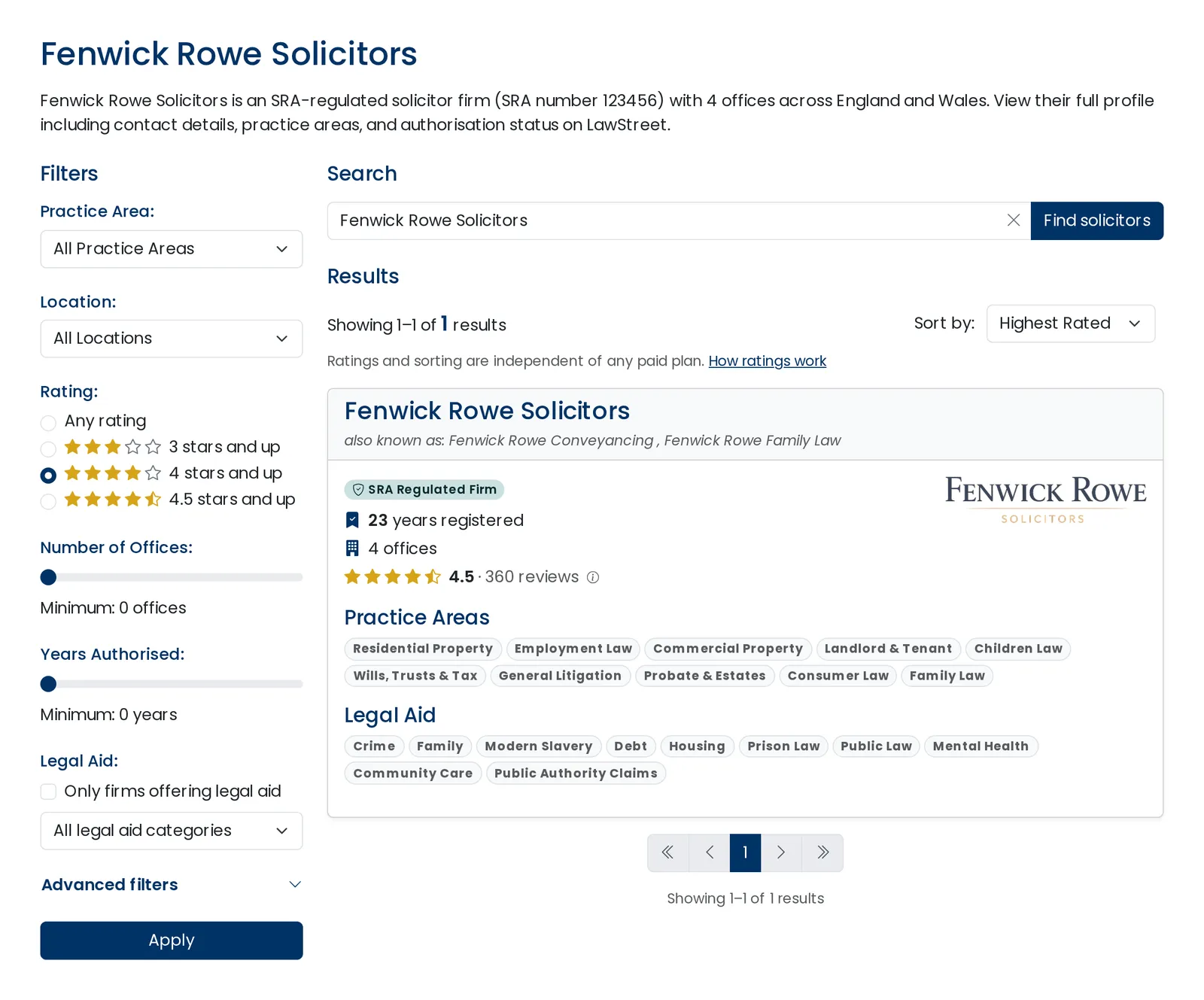Screen dimensions: 1204x1000
Task: Click the Modern Slavery legal aid tag
Action: point(539,746)
